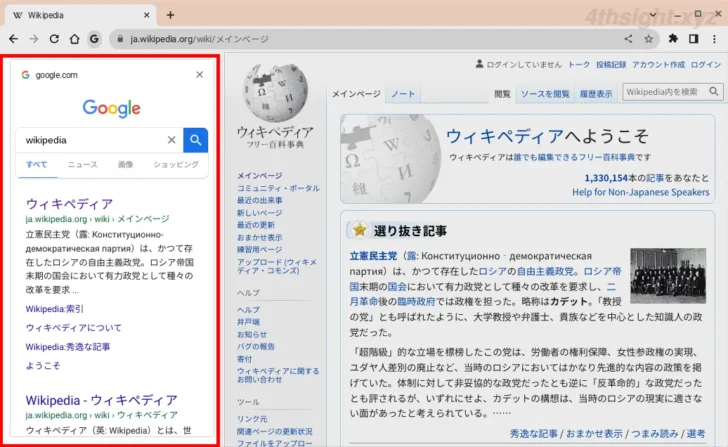Go back using the browser back arrow
The height and width of the screenshot is (447, 728).
point(13,39)
